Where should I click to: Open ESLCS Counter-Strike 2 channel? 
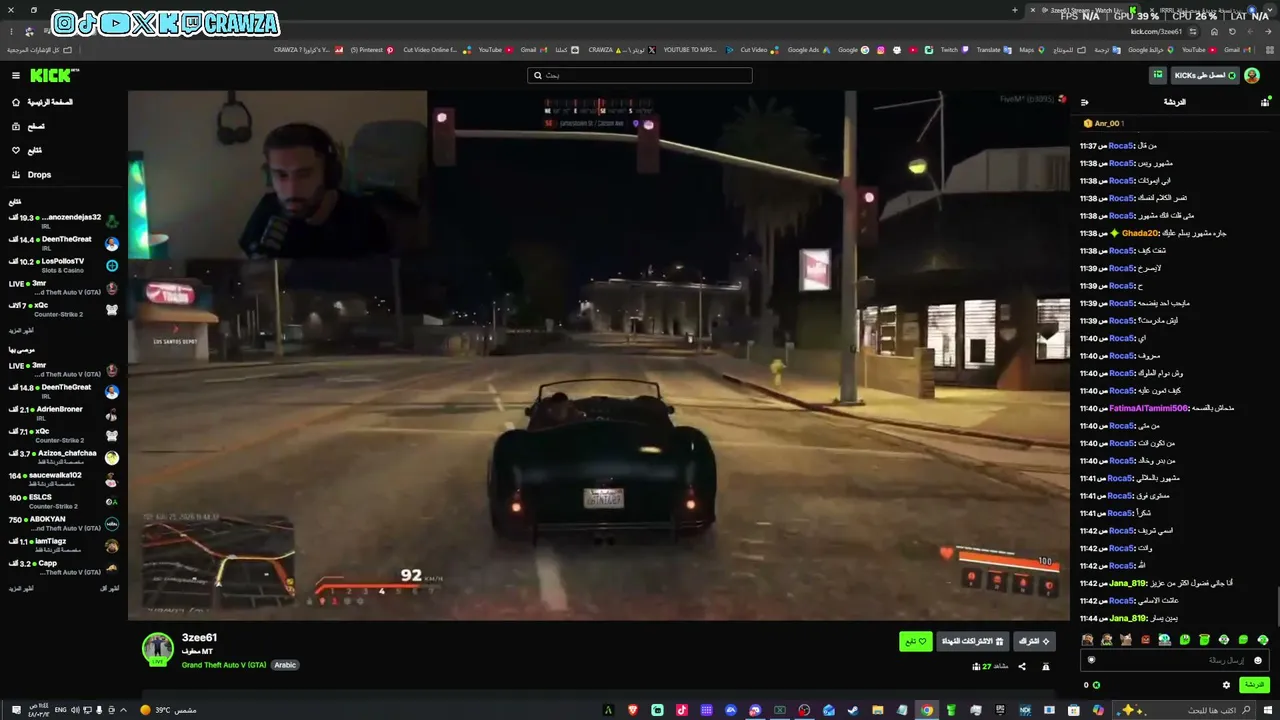(64, 501)
